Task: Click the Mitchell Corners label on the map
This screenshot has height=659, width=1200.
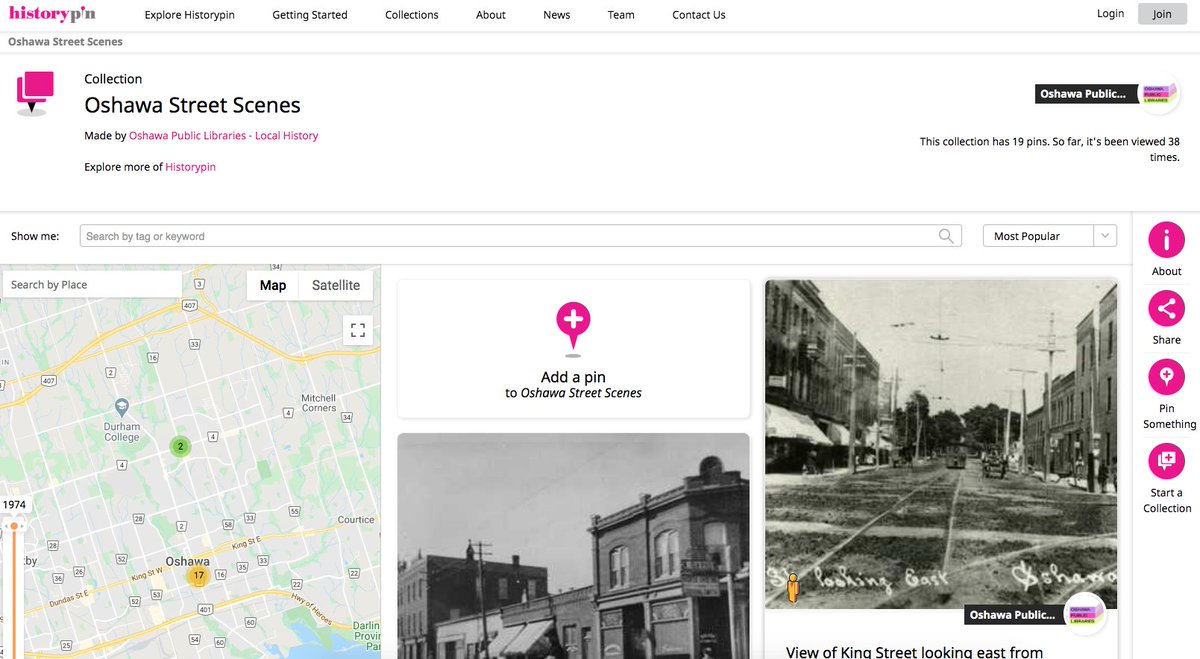Action: 319,403
